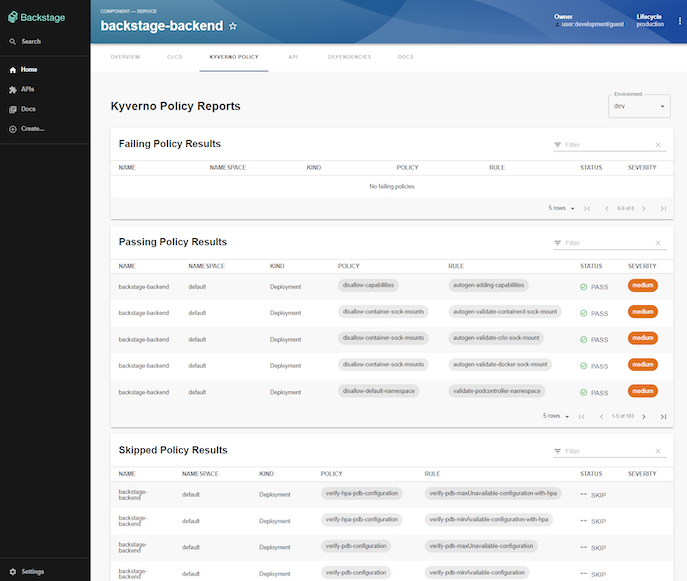Image resolution: width=687 pixels, height=581 pixels.
Task: Open the vertical three-dot menu in header
Action: (x=680, y=21)
